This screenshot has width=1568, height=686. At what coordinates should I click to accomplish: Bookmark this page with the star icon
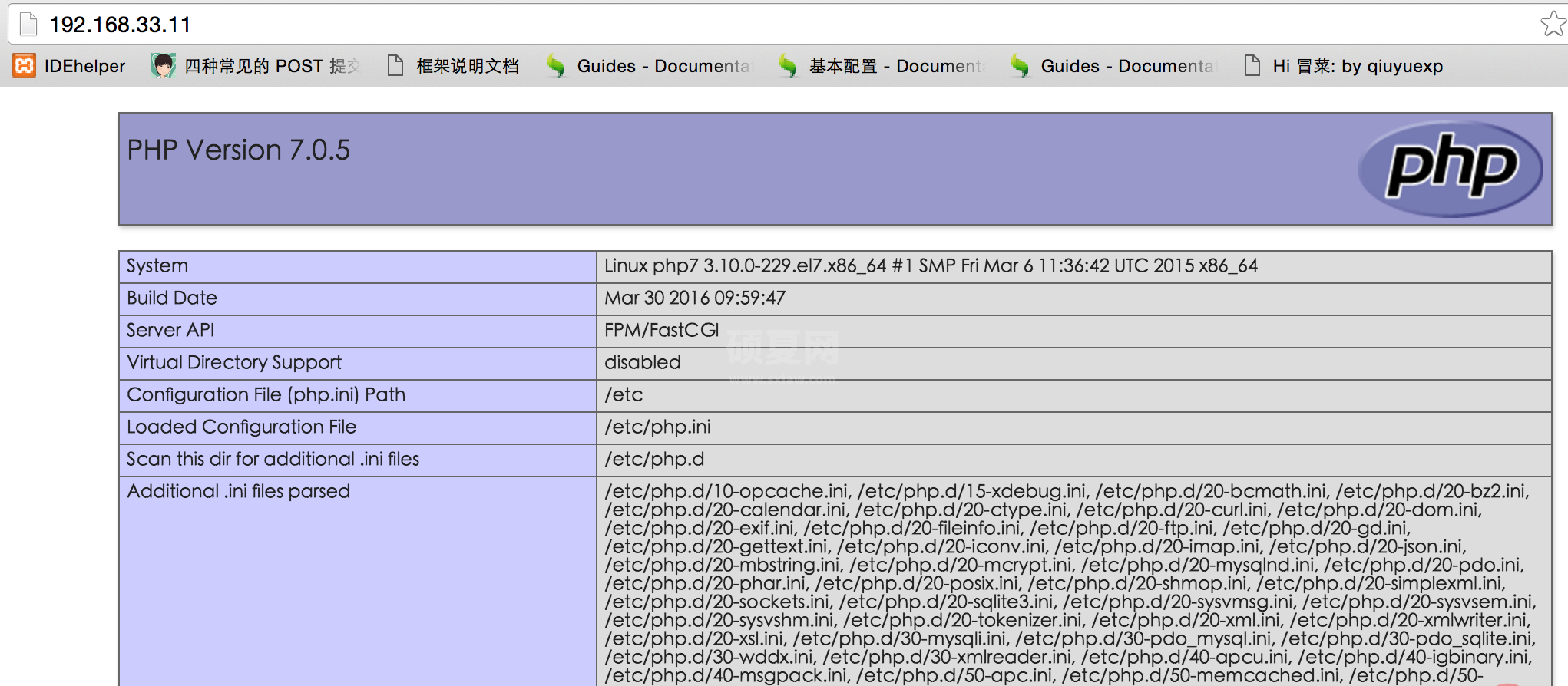tap(1553, 24)
